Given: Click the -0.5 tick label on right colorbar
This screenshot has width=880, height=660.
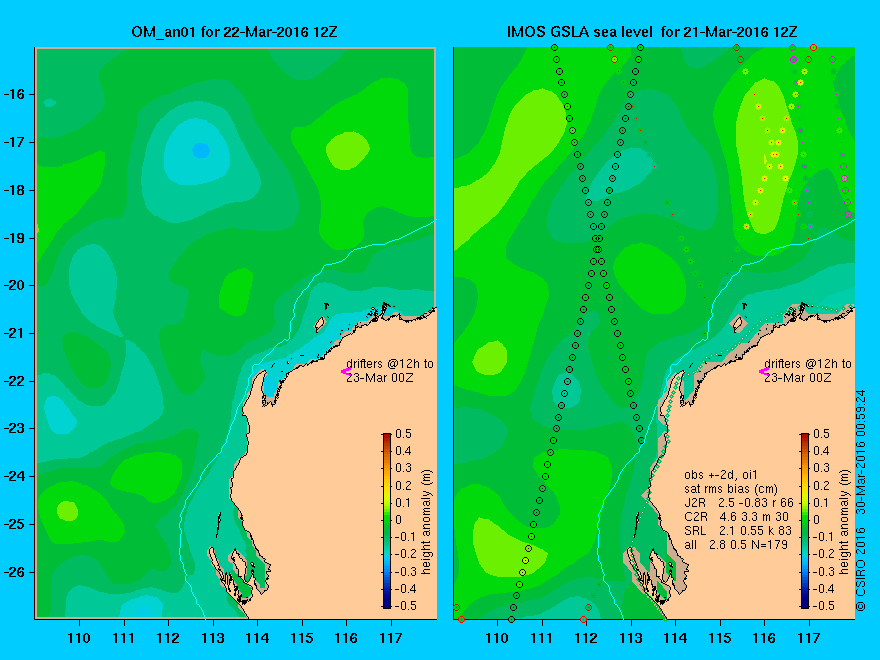Looking at the screenshot, I should 822,606.
